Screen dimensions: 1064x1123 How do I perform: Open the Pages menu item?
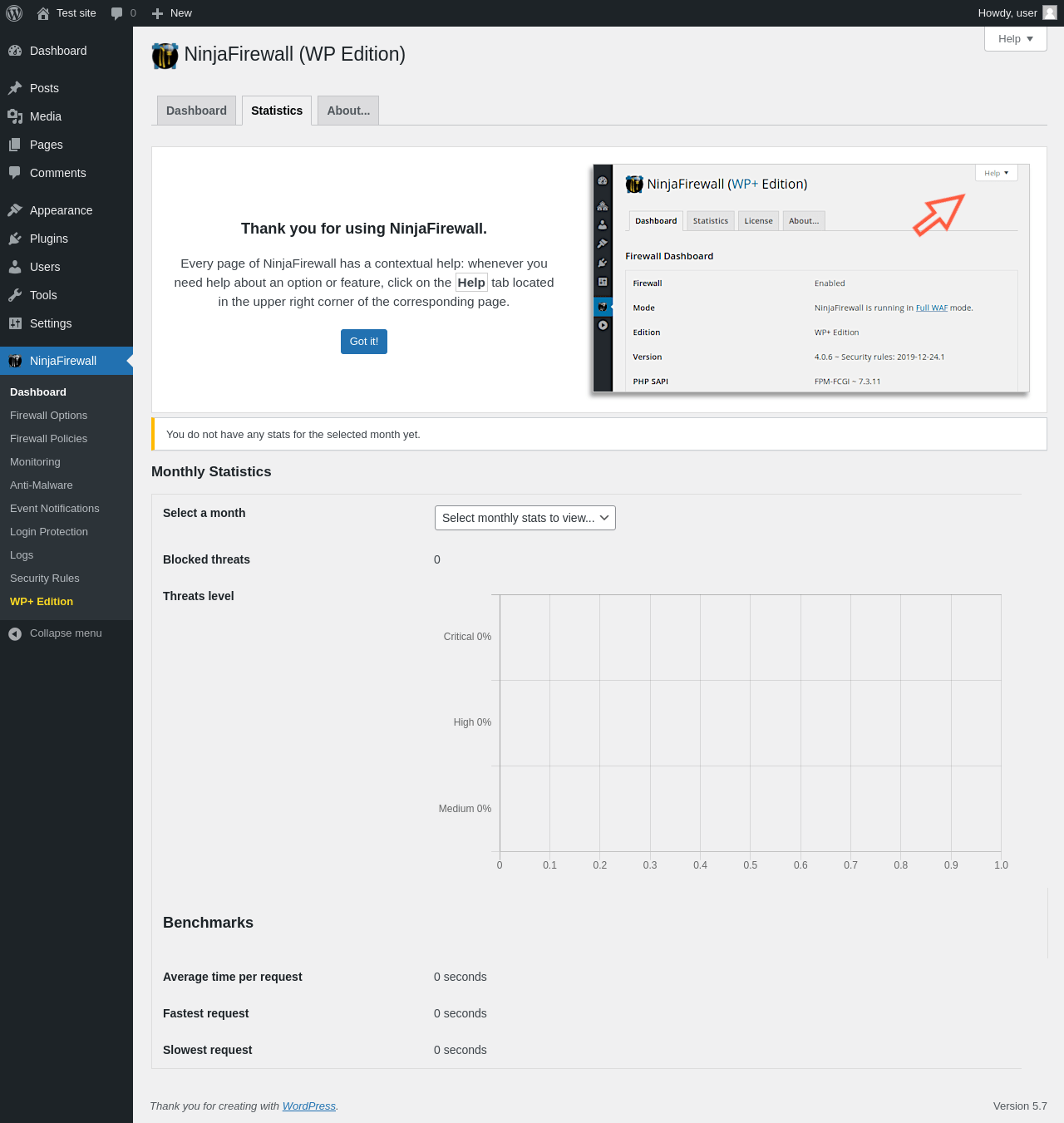[x=66, y=145]
